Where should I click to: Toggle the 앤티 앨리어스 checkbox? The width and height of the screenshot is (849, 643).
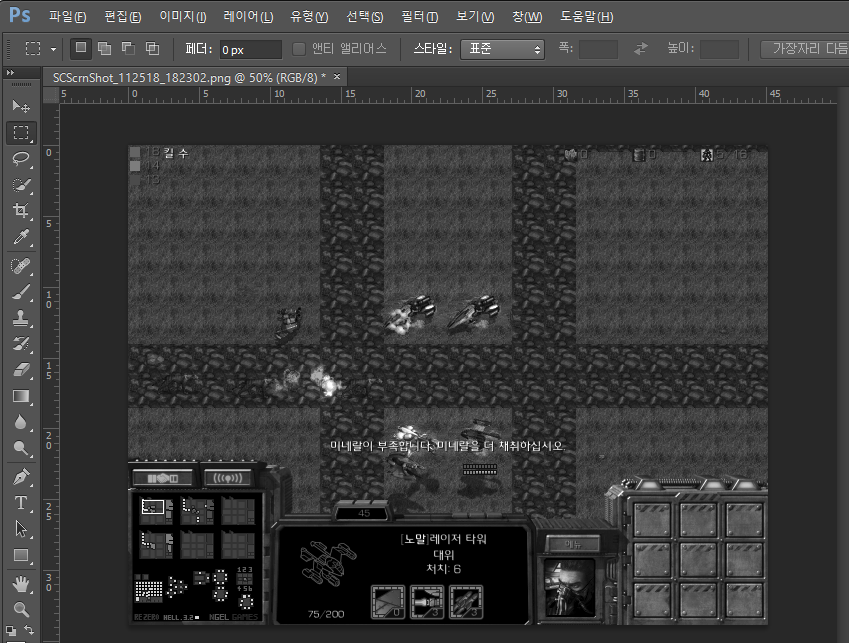299,49
